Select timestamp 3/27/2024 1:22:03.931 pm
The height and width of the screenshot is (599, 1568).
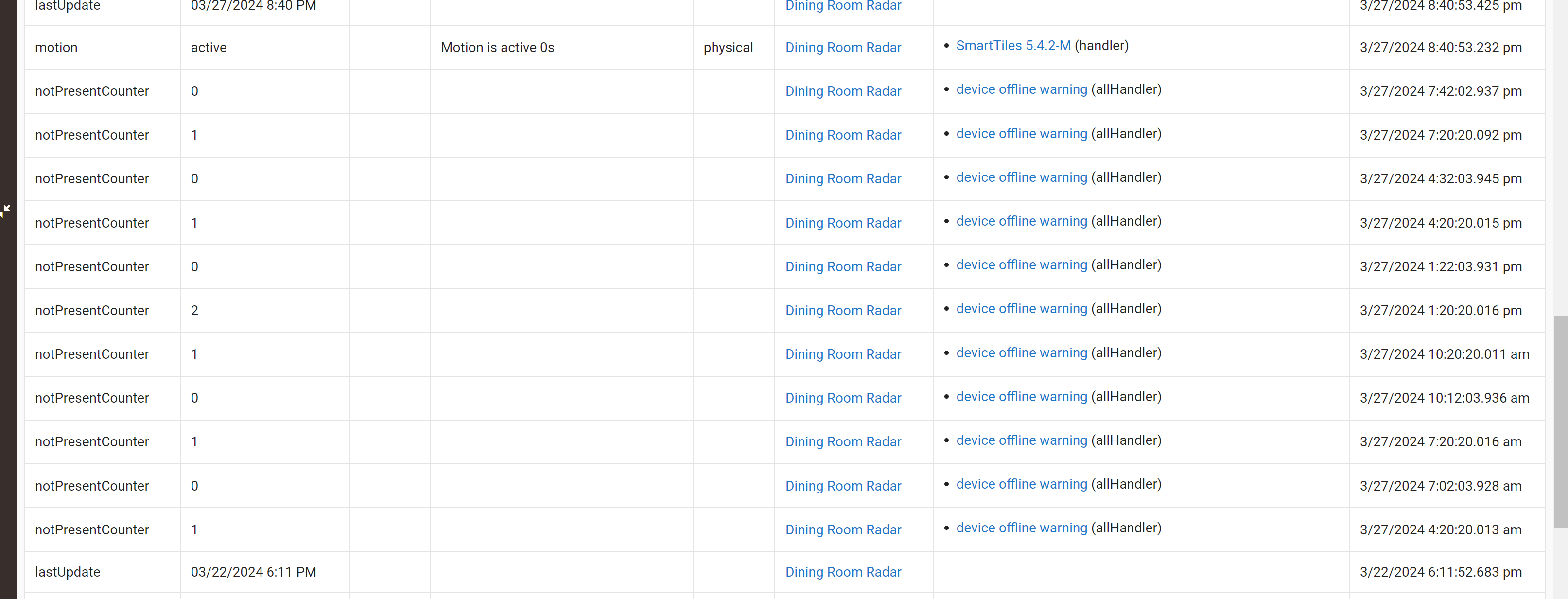[x=1441, y=266]
